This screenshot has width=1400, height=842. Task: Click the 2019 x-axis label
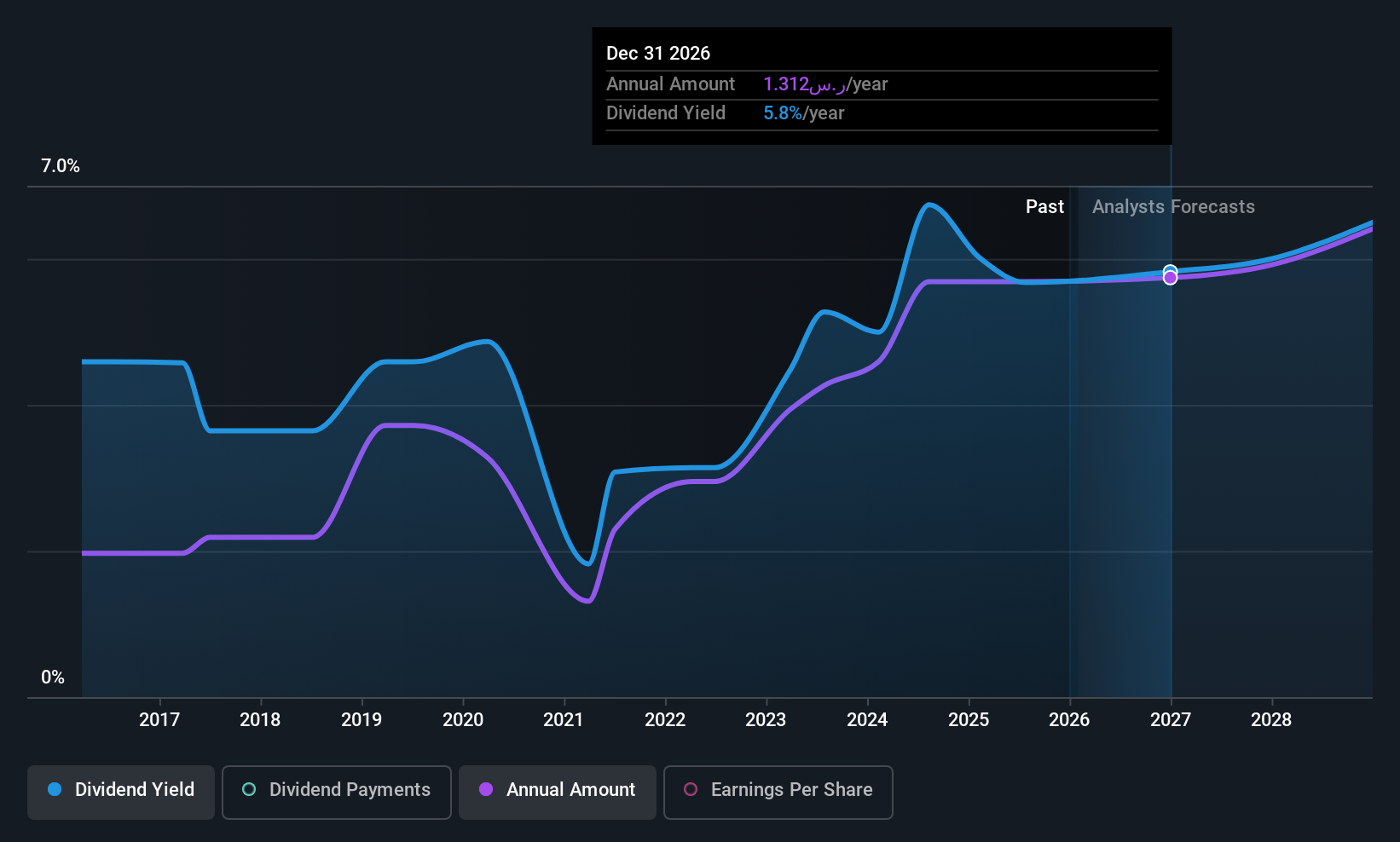pos(362,719)
